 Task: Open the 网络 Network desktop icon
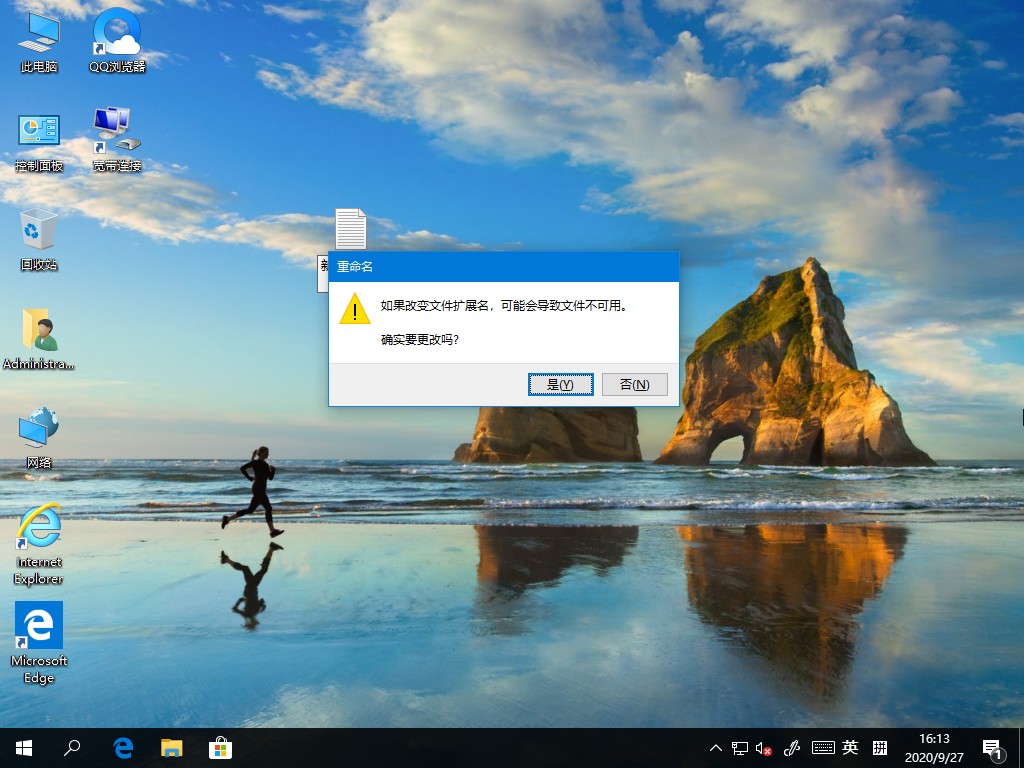pyautogui.click(x=38, y=437)
